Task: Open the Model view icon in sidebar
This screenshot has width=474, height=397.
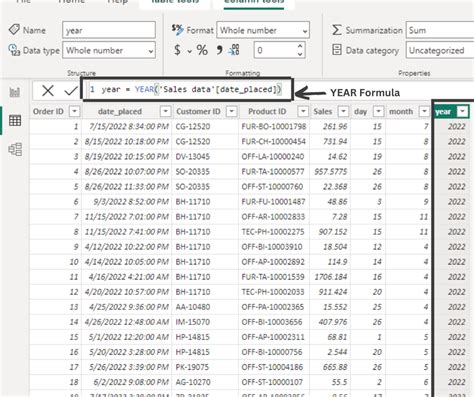Action: click(x=15, y=149)
